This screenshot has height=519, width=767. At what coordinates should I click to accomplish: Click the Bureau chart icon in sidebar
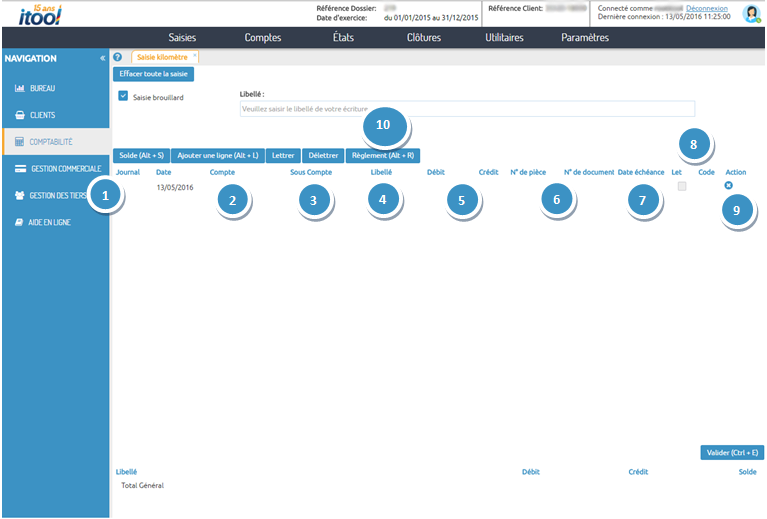(x=19, y=88)
